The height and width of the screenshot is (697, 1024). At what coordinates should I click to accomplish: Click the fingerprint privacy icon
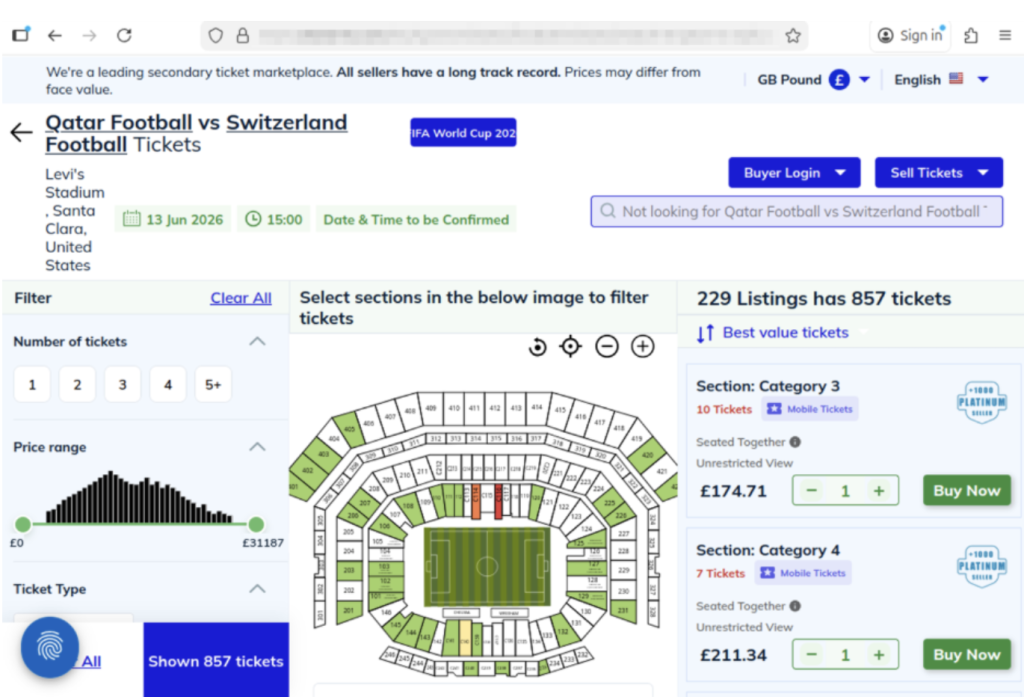click(49, 648)
